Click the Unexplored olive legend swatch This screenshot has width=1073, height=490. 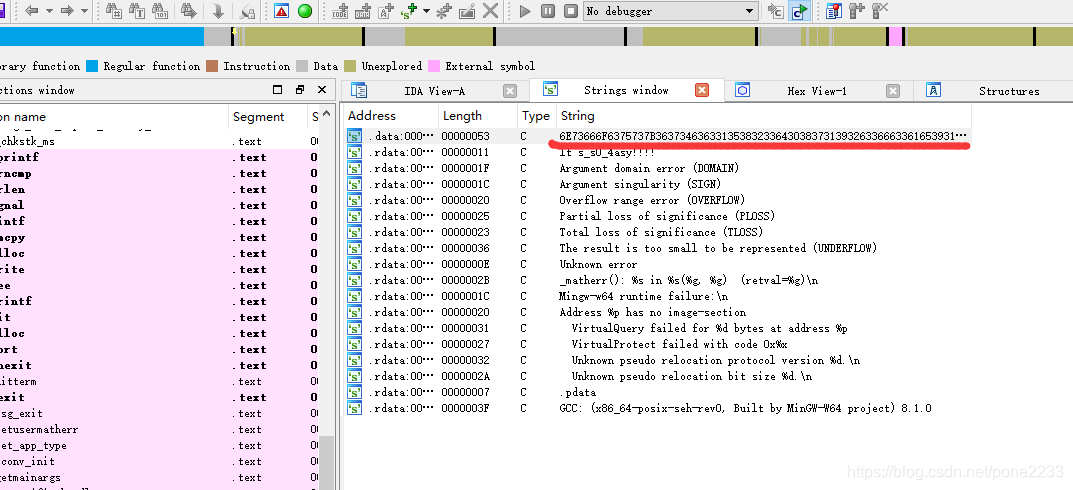(350, 66)
